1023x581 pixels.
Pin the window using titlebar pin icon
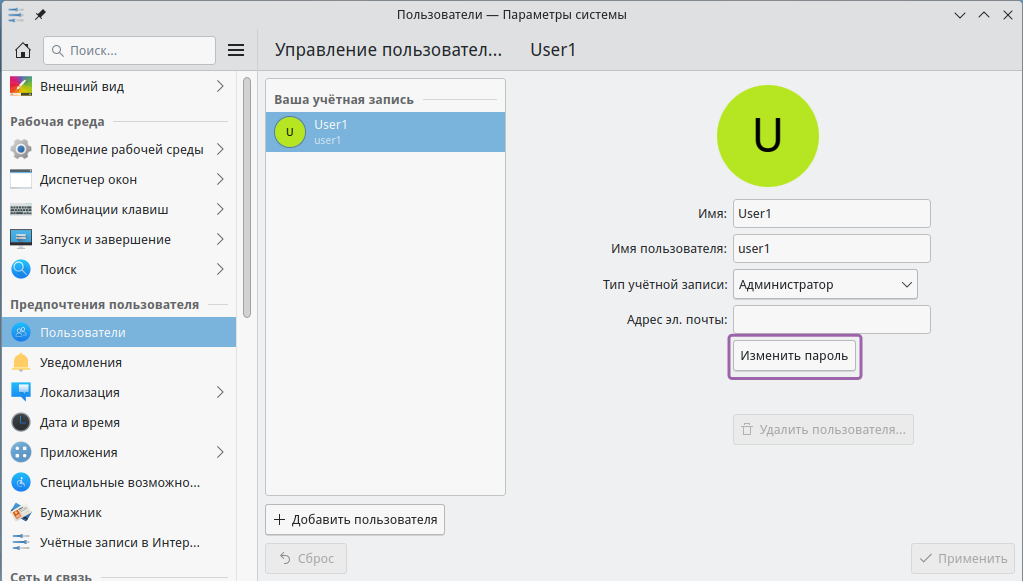(40, 15)
